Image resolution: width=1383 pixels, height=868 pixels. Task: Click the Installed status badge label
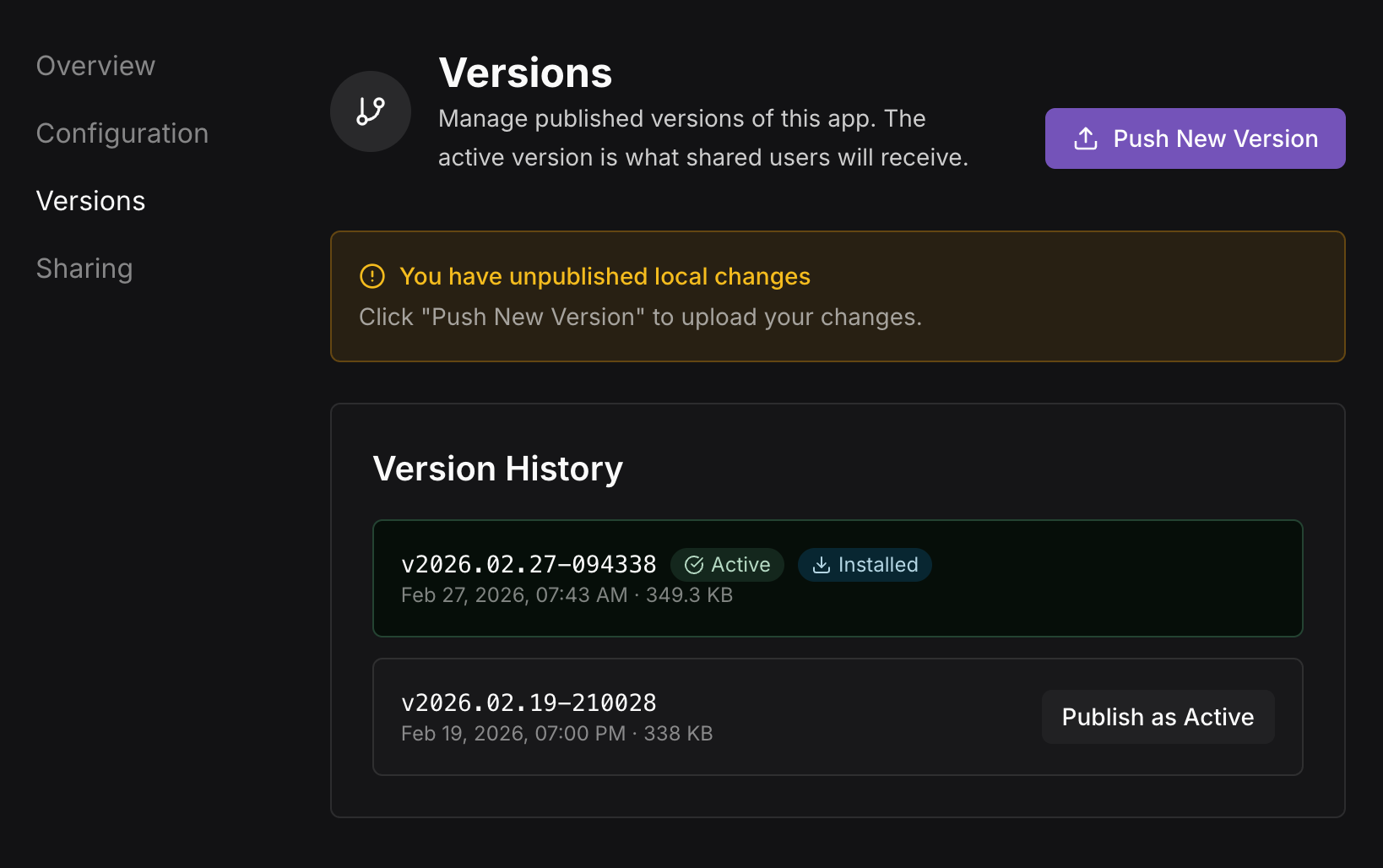pos(877,565)
